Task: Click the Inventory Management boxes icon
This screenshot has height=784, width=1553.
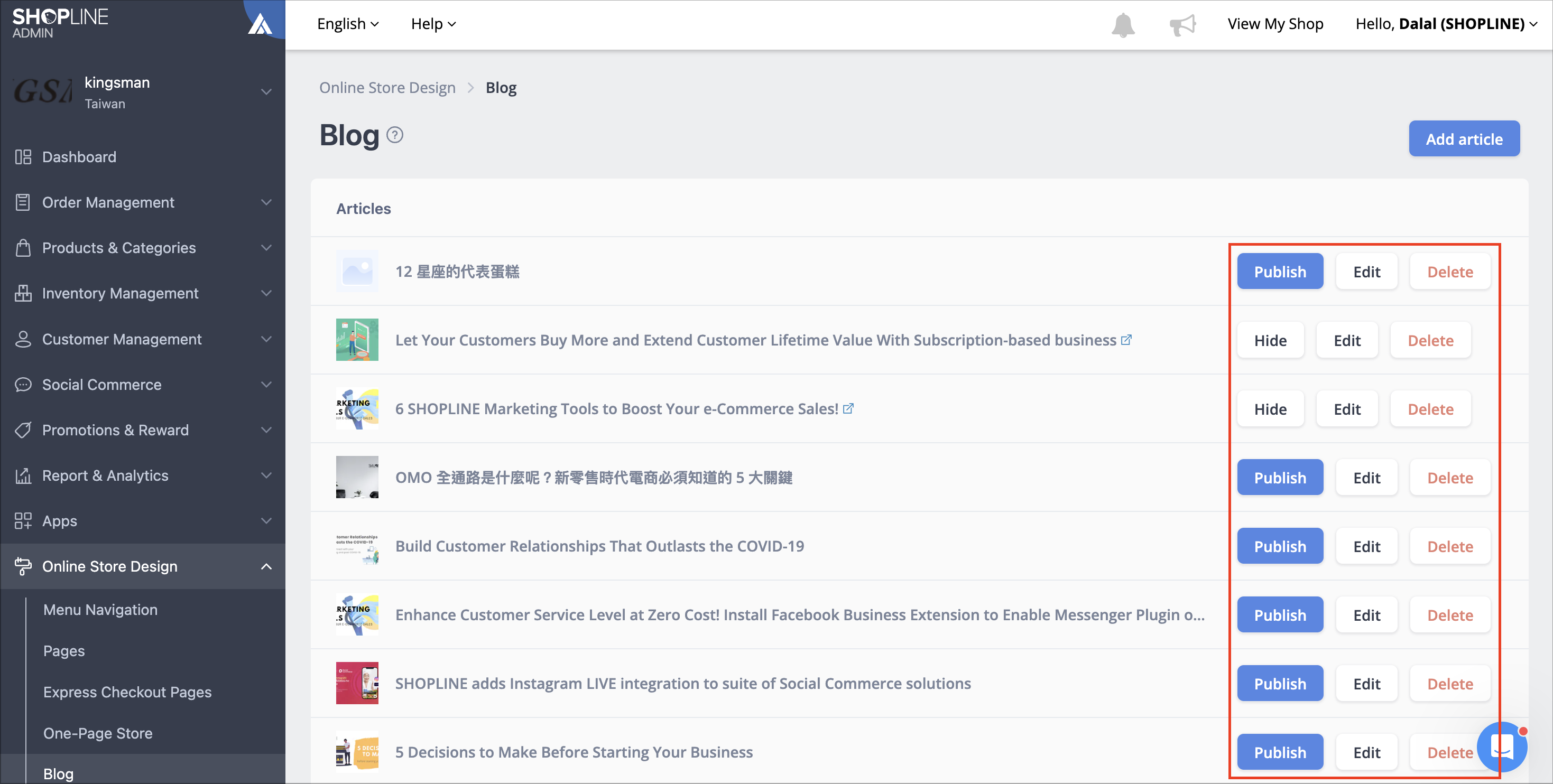Action: (x=23, y=294)
